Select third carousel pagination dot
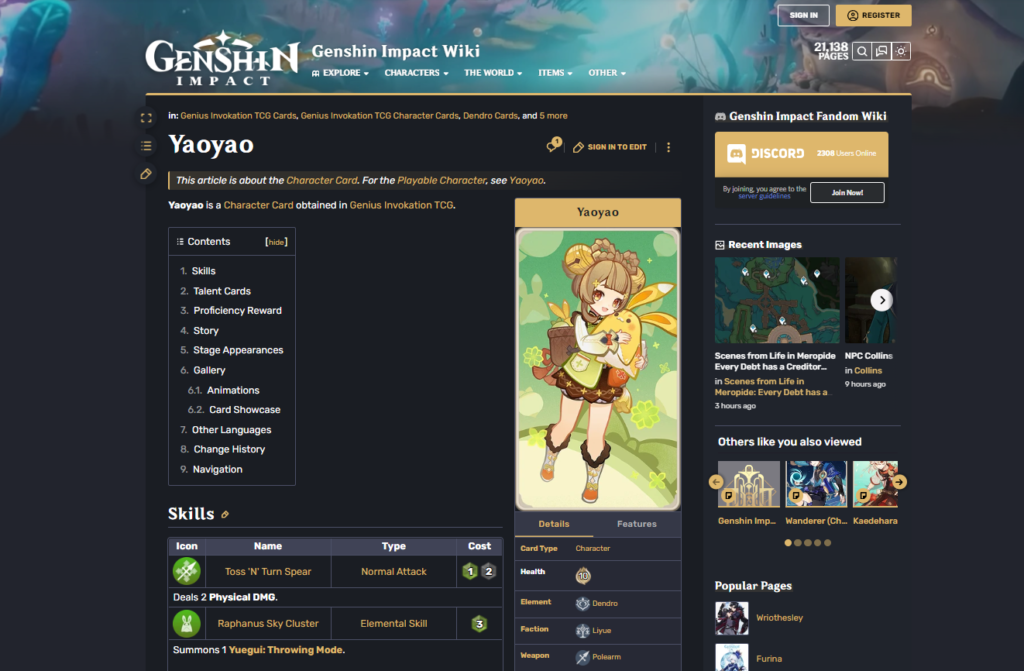This screenshot has width=1024, height=671. tap(808, 543)
